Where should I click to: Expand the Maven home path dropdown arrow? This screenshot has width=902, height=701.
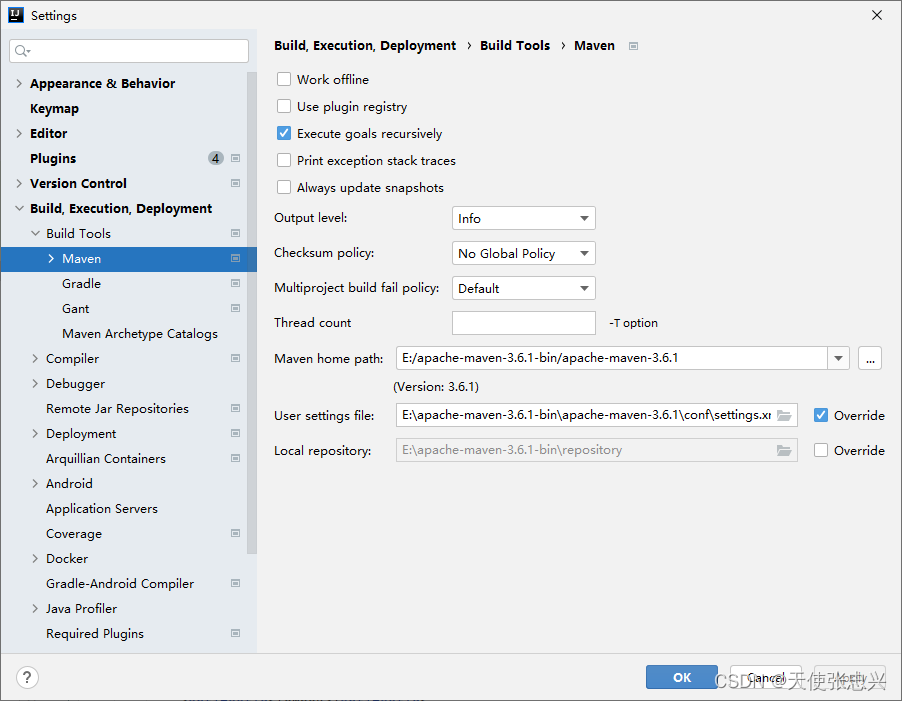[838, 358]
